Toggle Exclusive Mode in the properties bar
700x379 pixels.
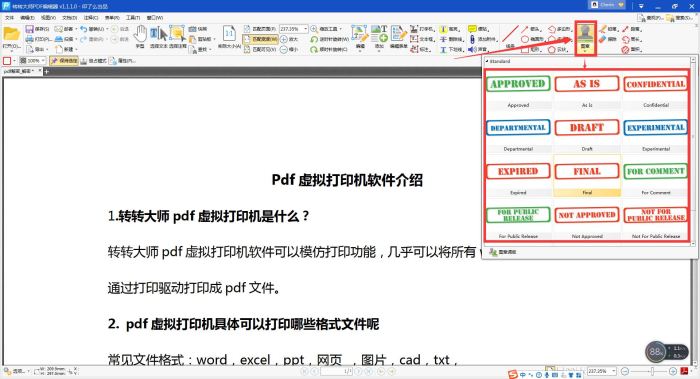click(x=93, y=60)
